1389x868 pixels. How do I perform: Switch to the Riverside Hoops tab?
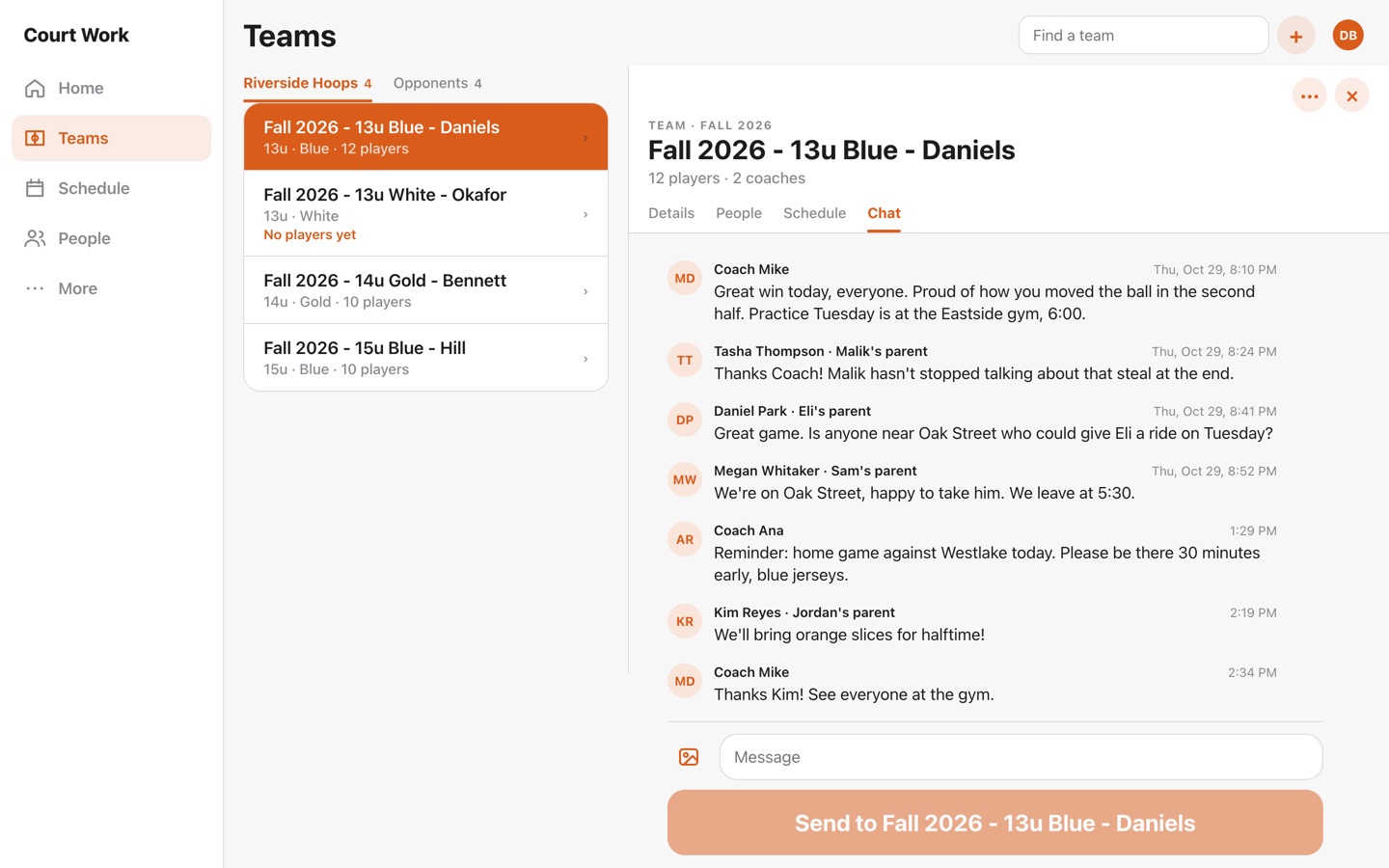(x=308, y=84)
